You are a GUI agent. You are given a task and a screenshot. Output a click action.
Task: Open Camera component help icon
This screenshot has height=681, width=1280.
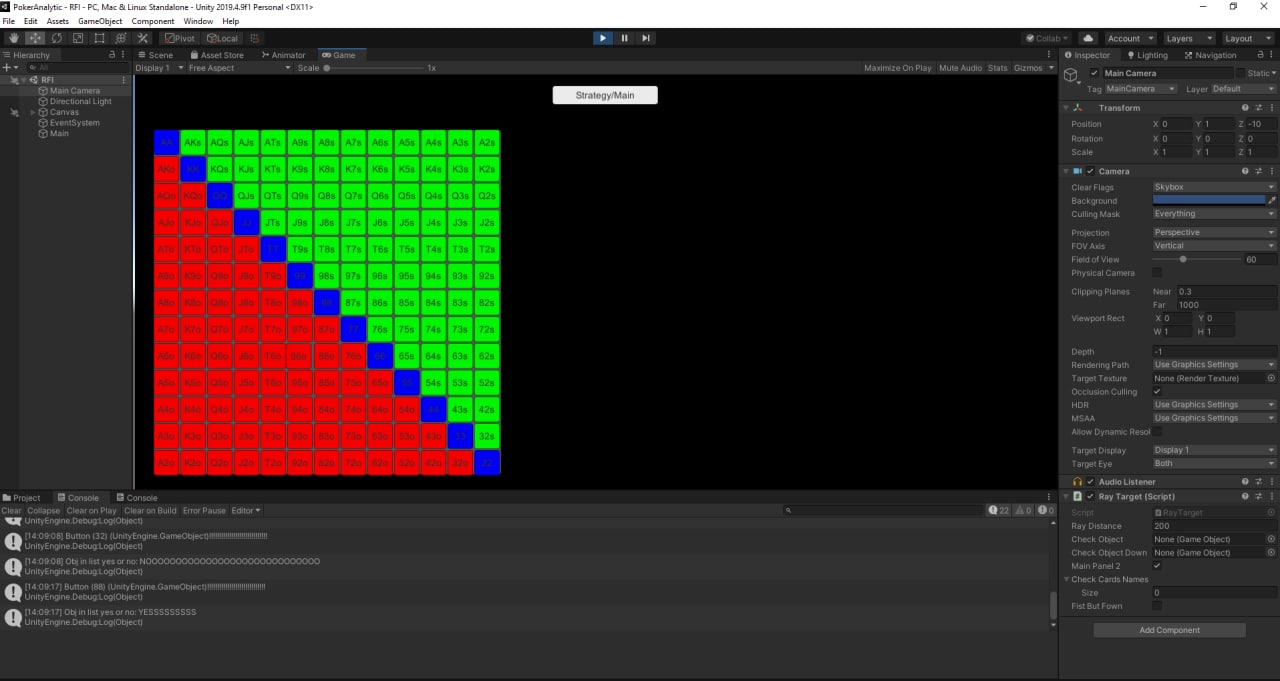coord(1245,171)
